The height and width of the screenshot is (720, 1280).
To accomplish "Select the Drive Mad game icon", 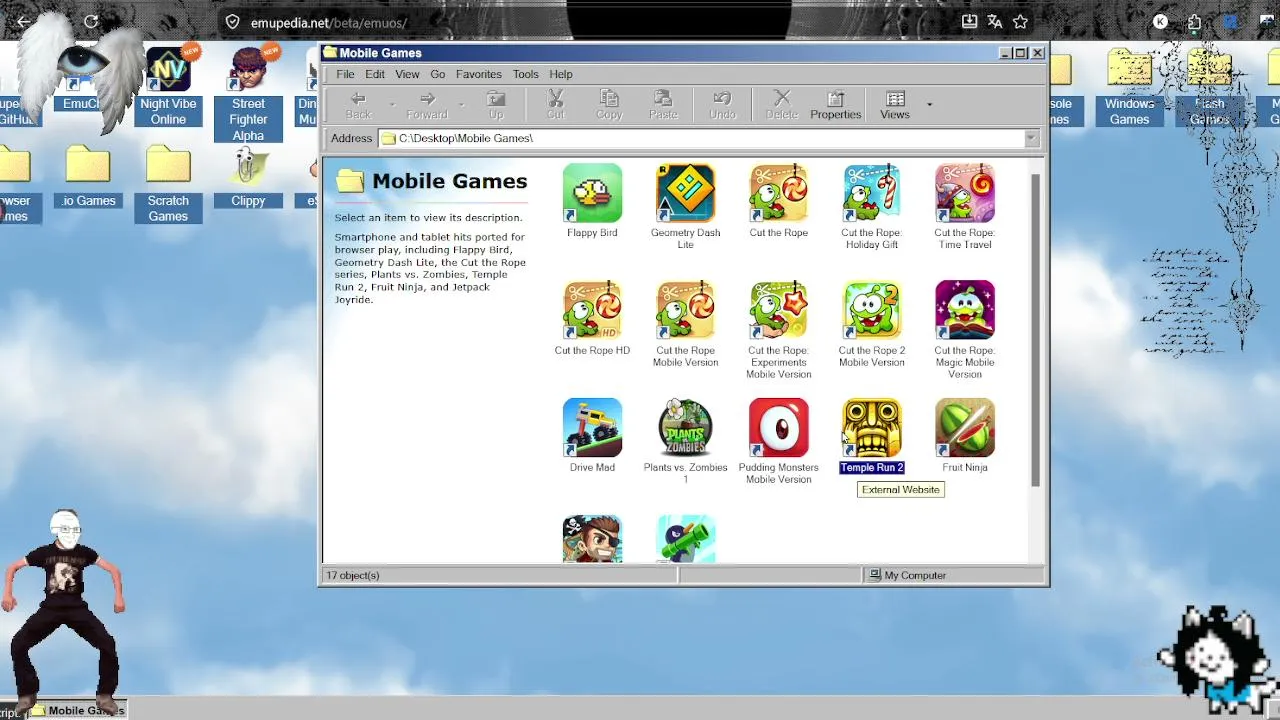I will pyautogui.click(x=592, y=427).
